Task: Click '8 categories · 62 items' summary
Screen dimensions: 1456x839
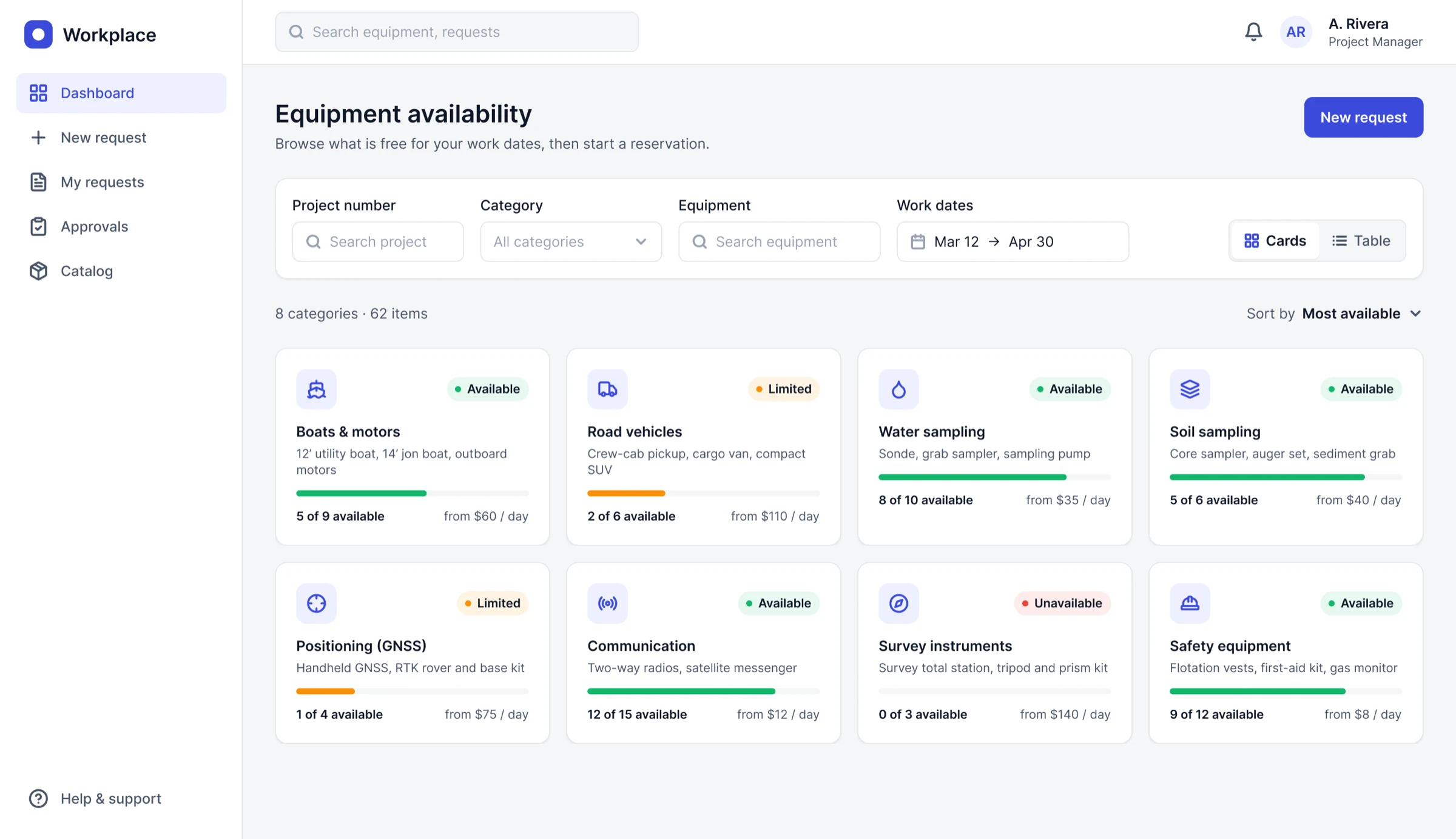Action: point(351,314)
